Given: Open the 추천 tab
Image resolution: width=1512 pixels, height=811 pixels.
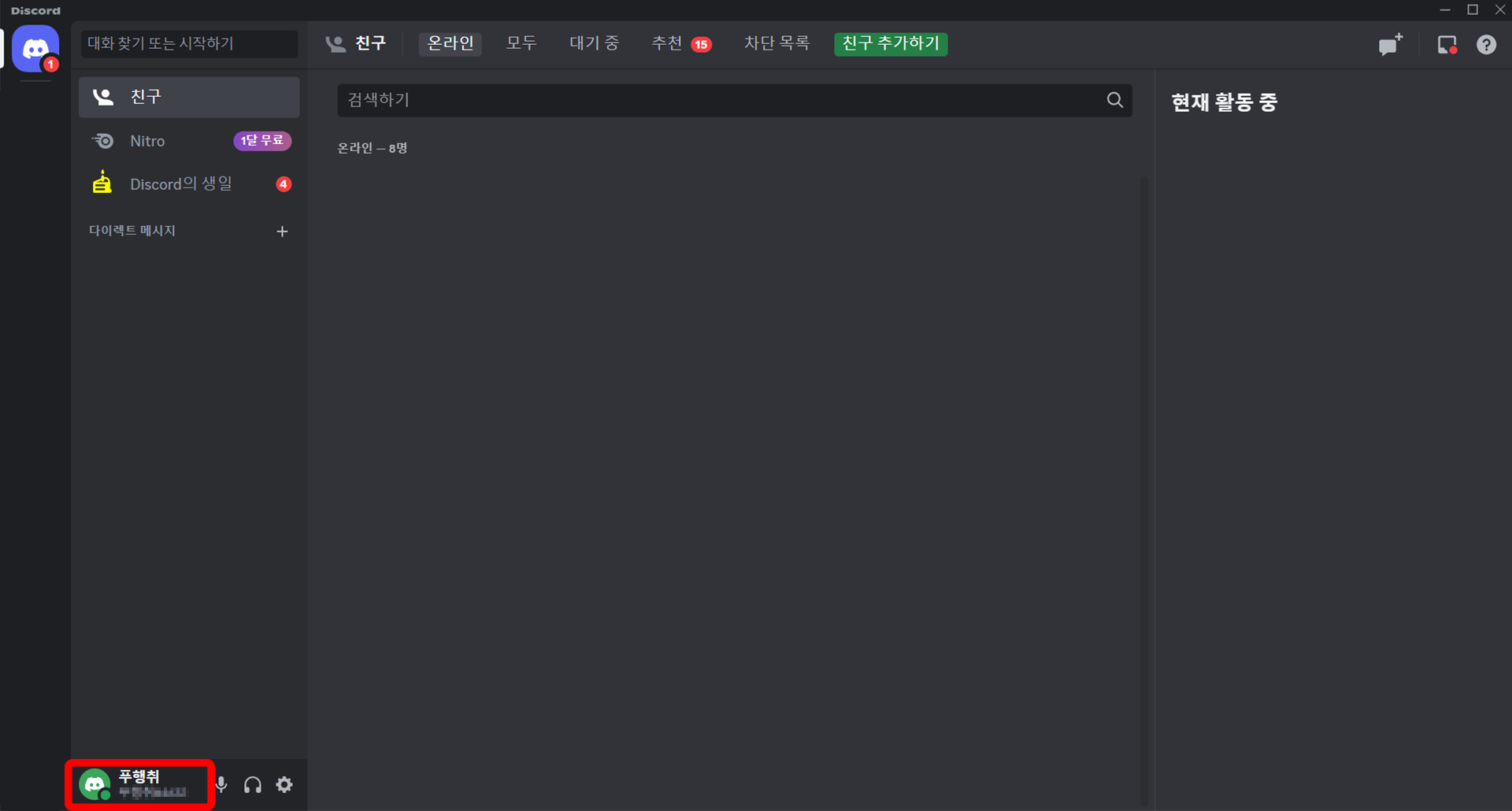Looking at the screenshot, I should coord(681,43).
